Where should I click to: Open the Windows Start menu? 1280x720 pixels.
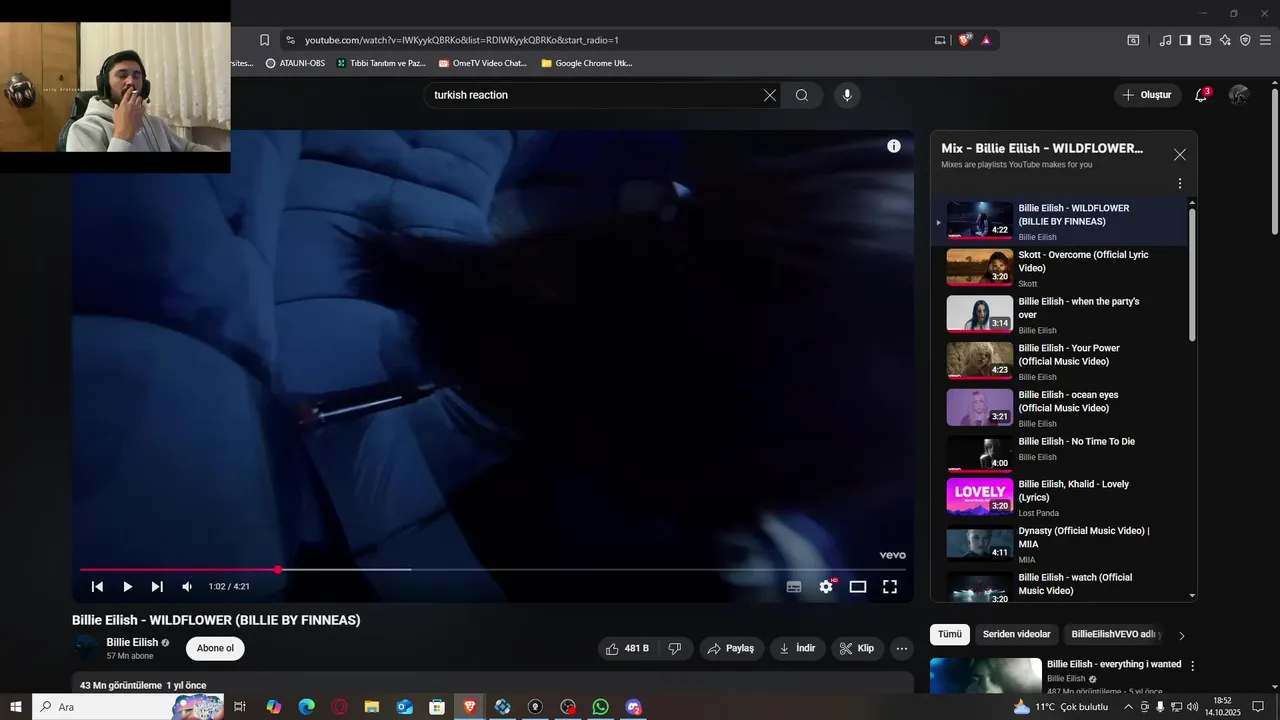coord(15,707)
